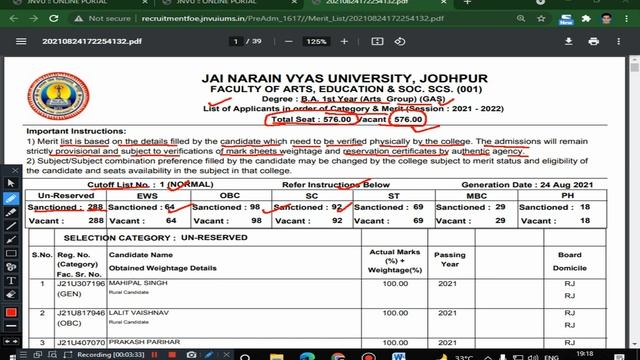
Task: Select the rectangle shape tool
Action: [x=11, y=253]
